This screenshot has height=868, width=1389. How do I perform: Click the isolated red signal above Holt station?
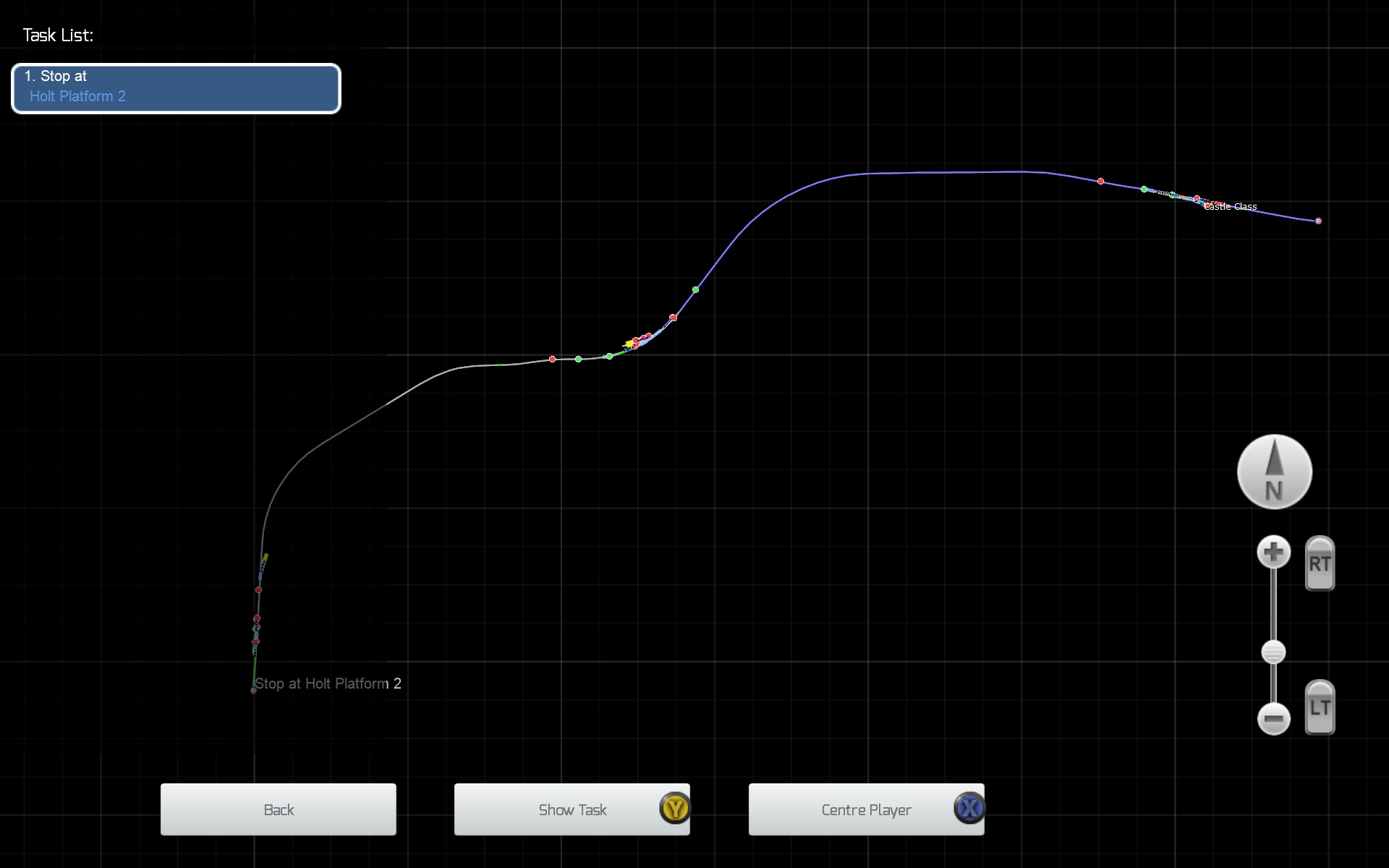pos(258,590)
